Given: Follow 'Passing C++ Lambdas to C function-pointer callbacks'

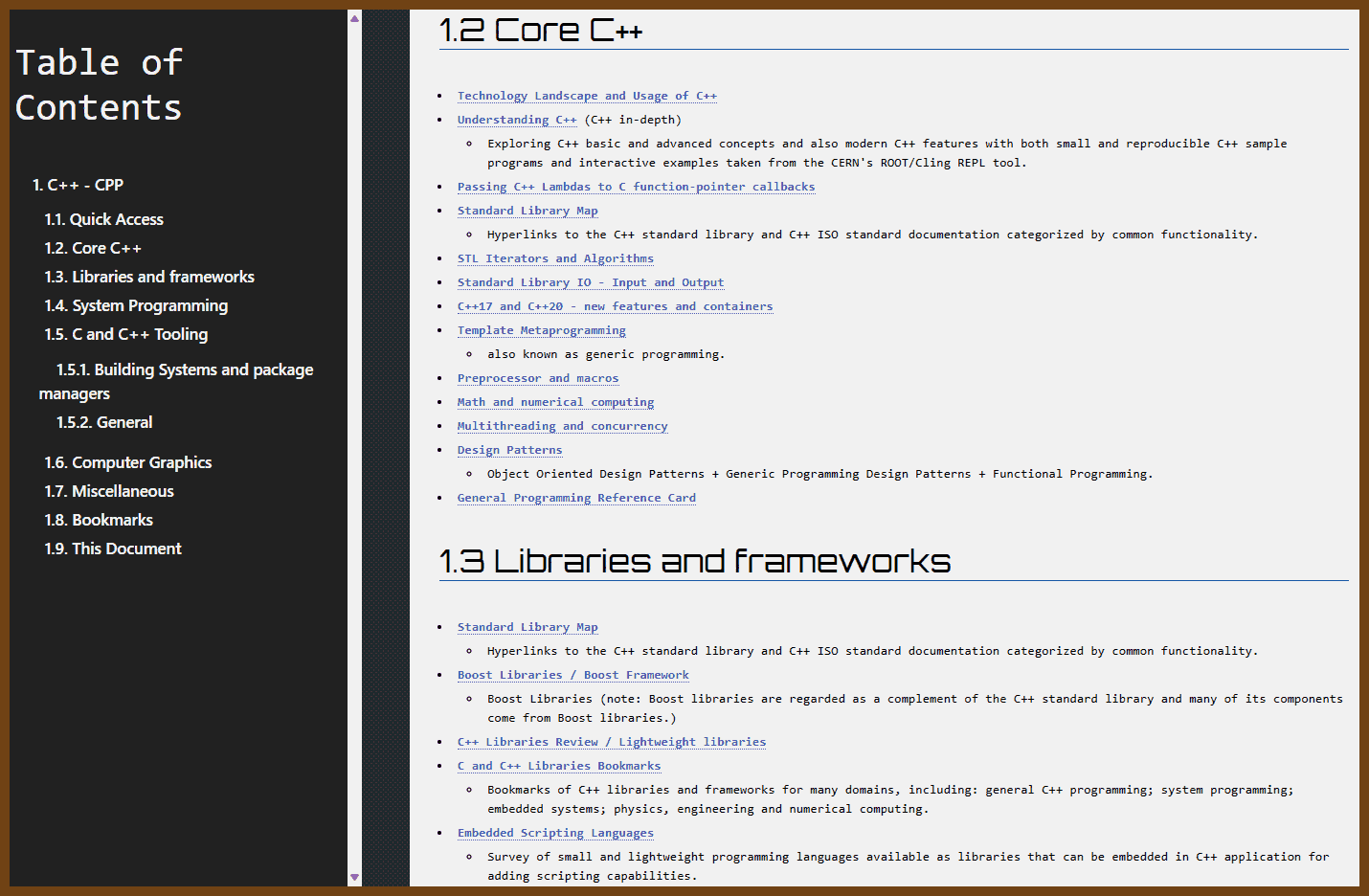Looking at the screenshot, I should [x=636, y=187].
